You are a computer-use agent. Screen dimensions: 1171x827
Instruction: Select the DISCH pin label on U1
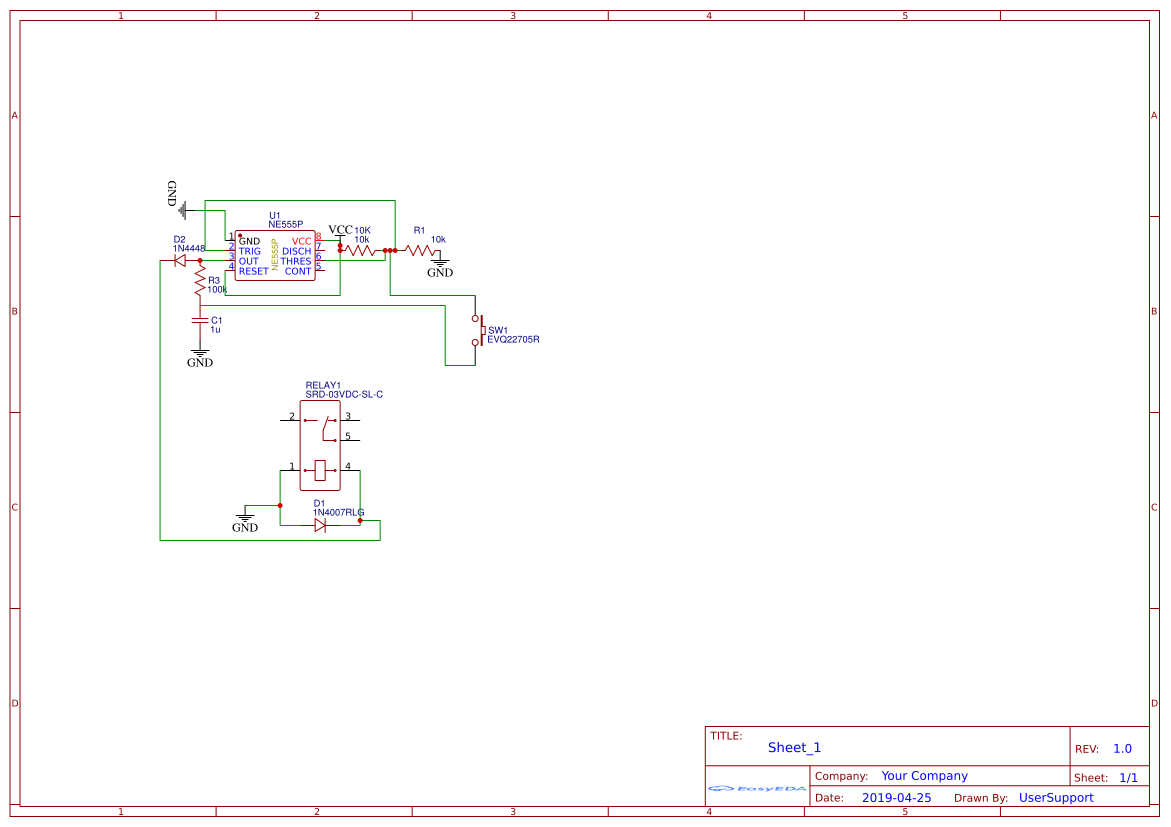(x=296, y=251)
